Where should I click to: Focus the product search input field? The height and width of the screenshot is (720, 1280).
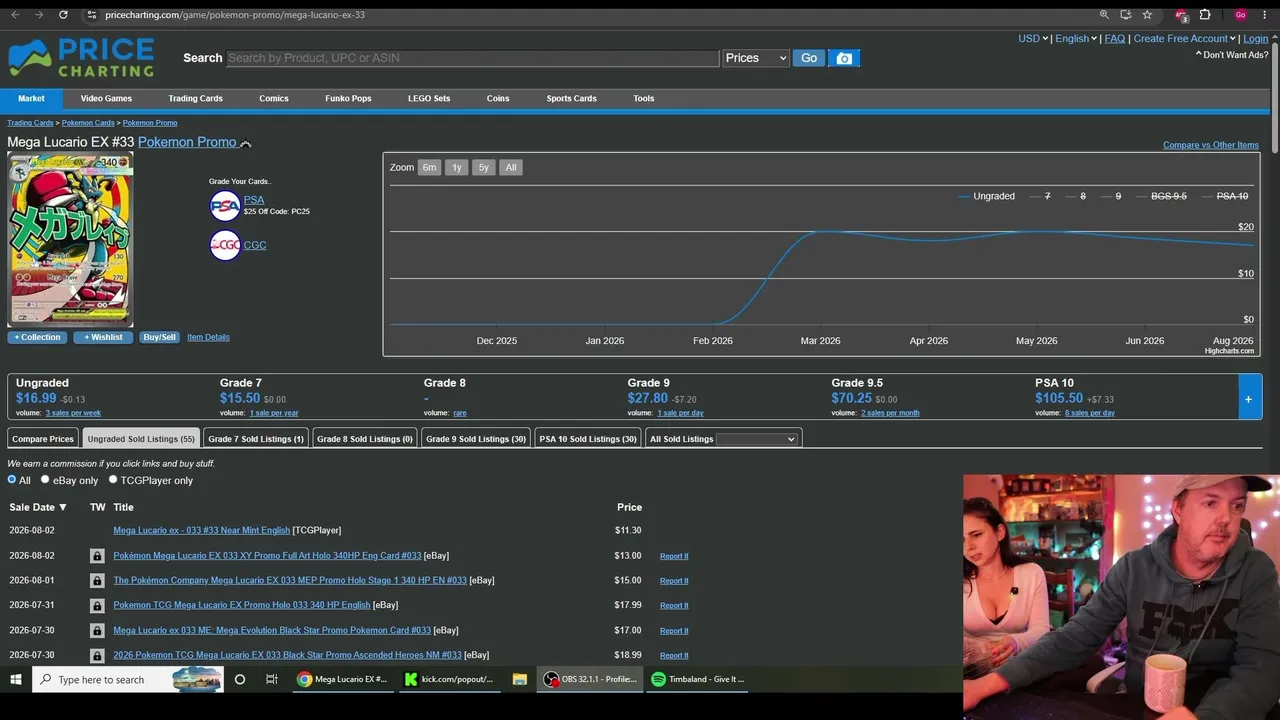click(x=473, y=58)
